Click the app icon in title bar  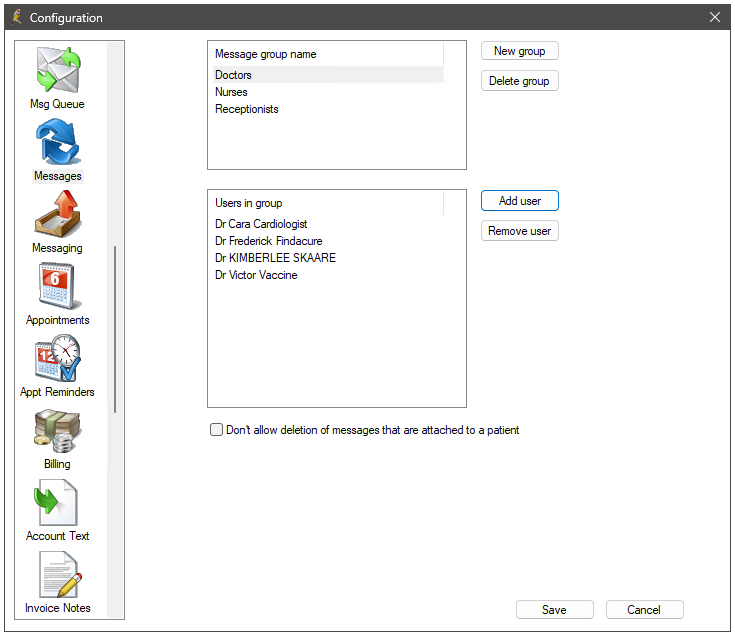(17, 17)
